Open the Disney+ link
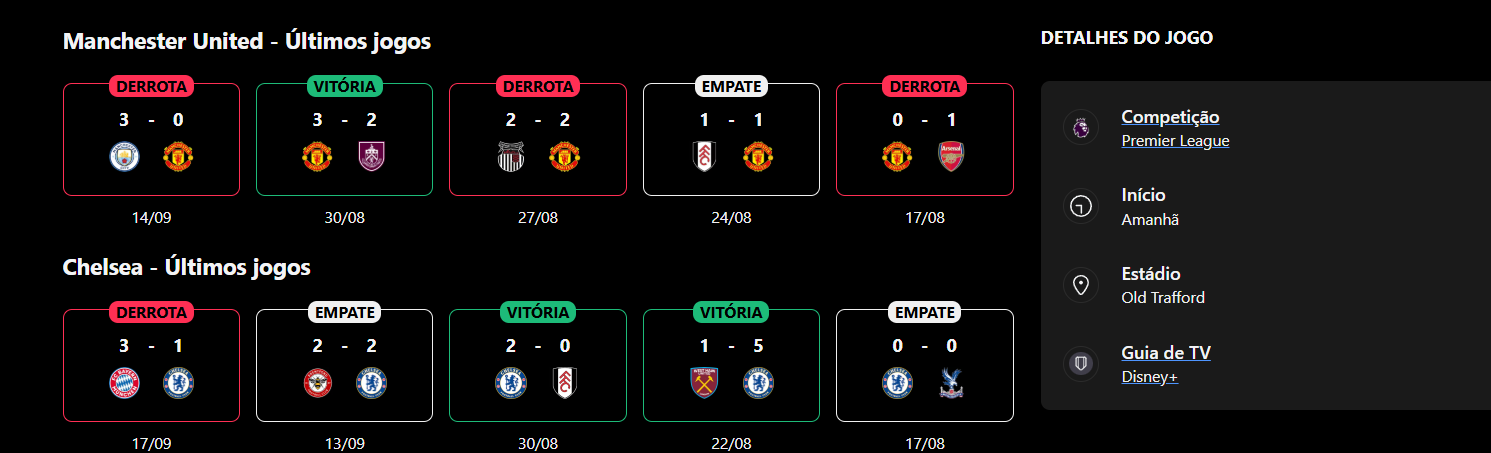The height and width of the screenshot is (453, 1491). click(1149, 377)
